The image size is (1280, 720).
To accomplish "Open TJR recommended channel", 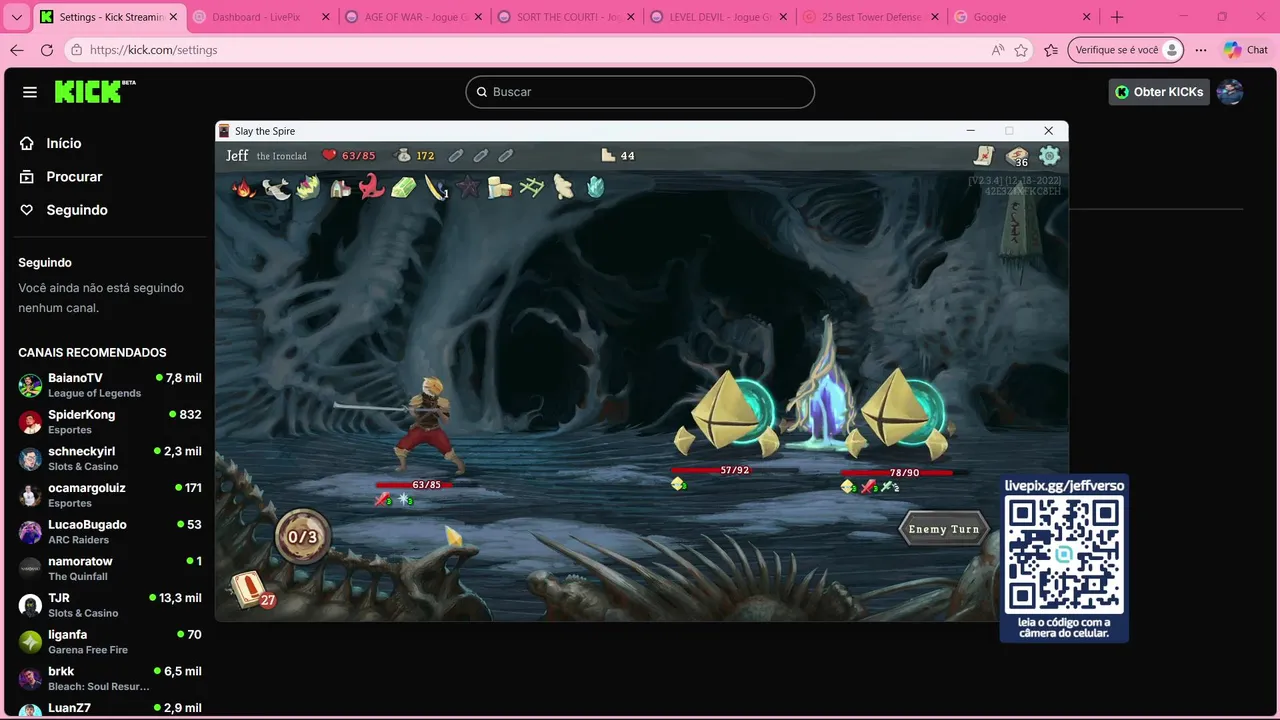I will pos(110,605).
